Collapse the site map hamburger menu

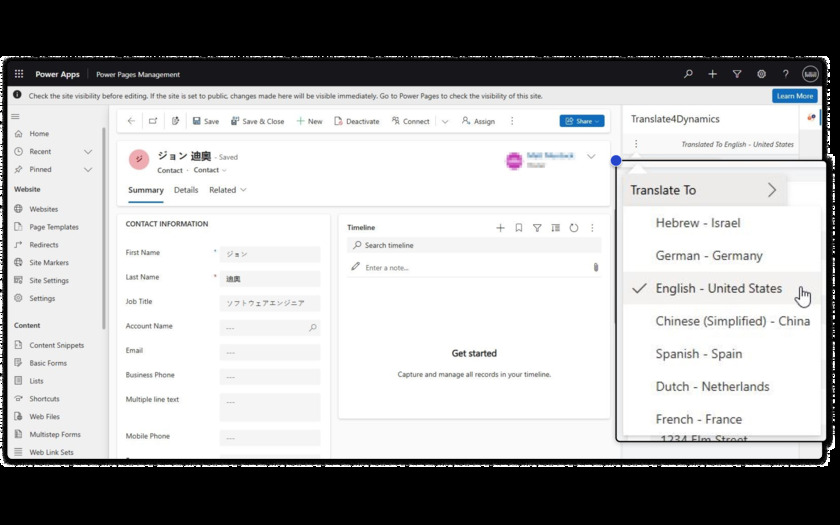point(16,116)
